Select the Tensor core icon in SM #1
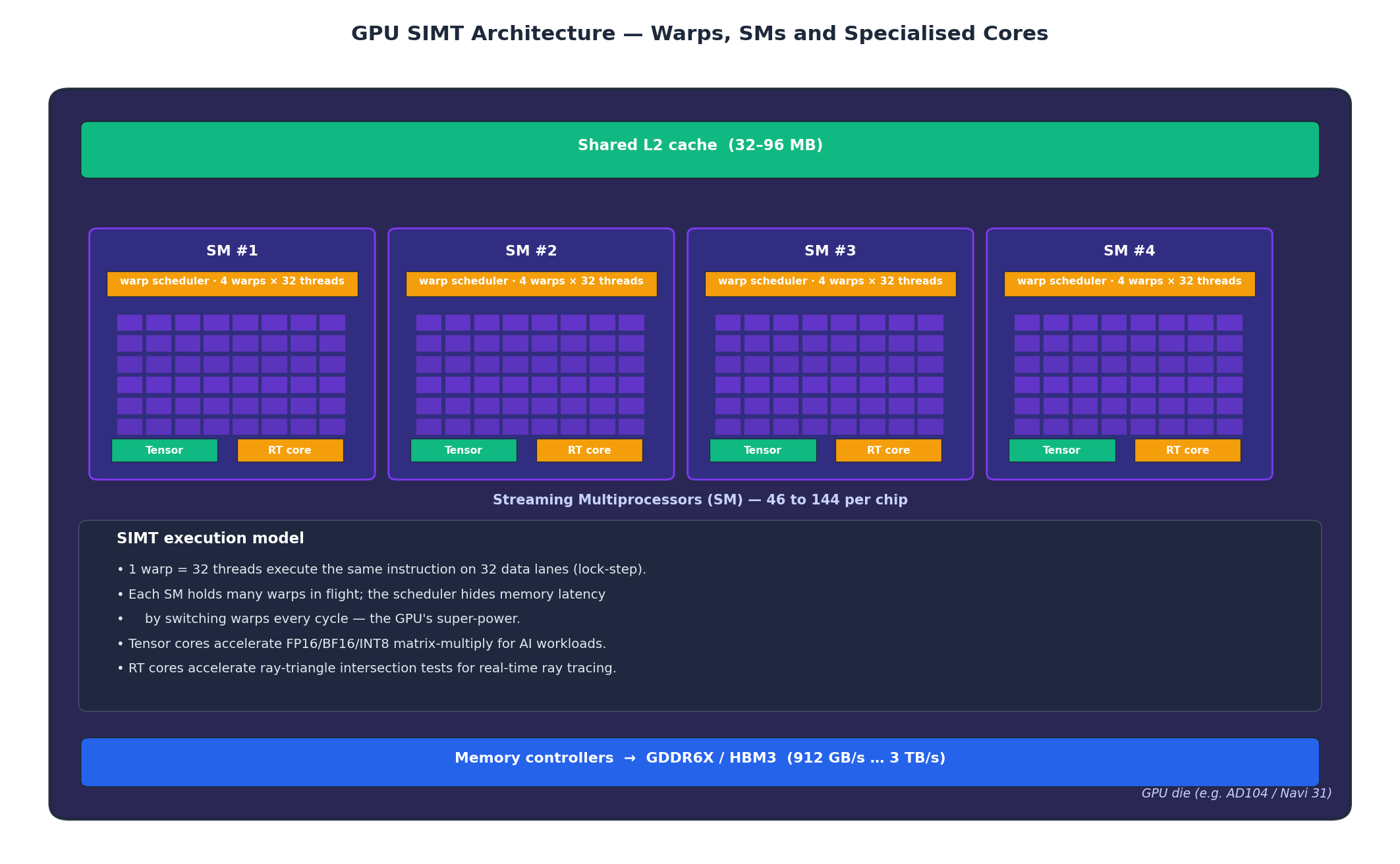Viewport: 1400px width, 864px height. coord(164,450)
